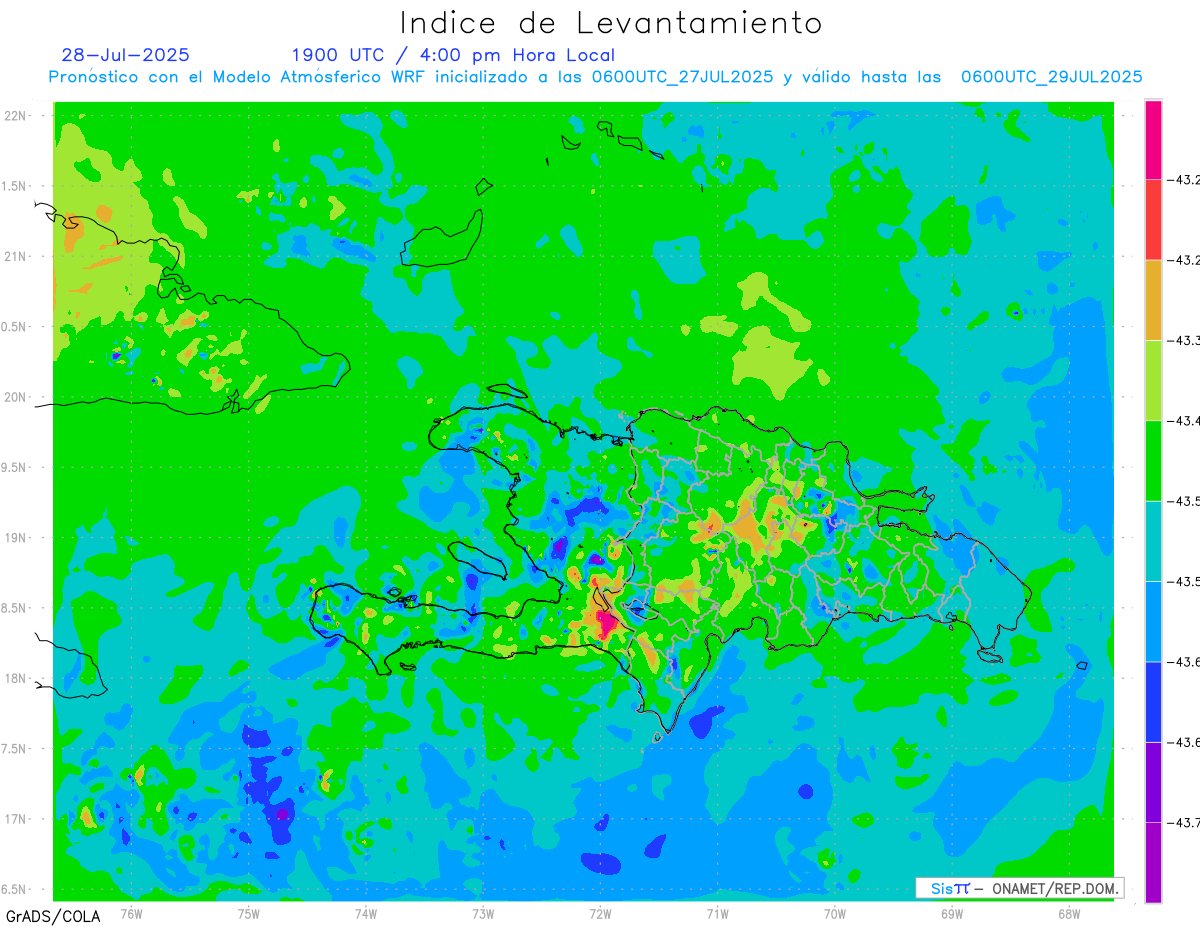Click the '1900 UTC / 4:00 pm Hora Local' time label

pos(453,56)
